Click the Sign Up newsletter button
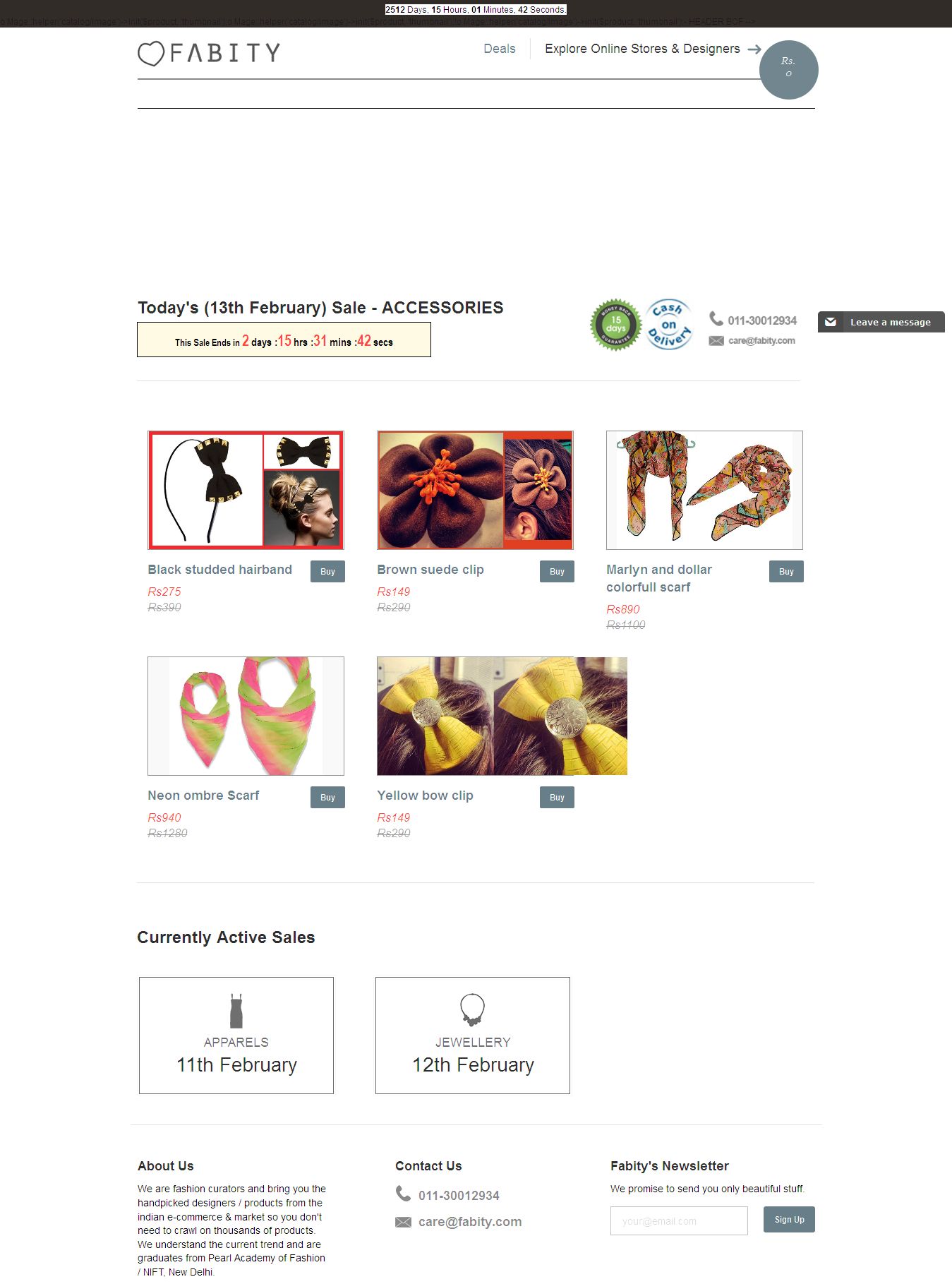This screenshot has height=1284, width=952. [x=789, y=1220]
